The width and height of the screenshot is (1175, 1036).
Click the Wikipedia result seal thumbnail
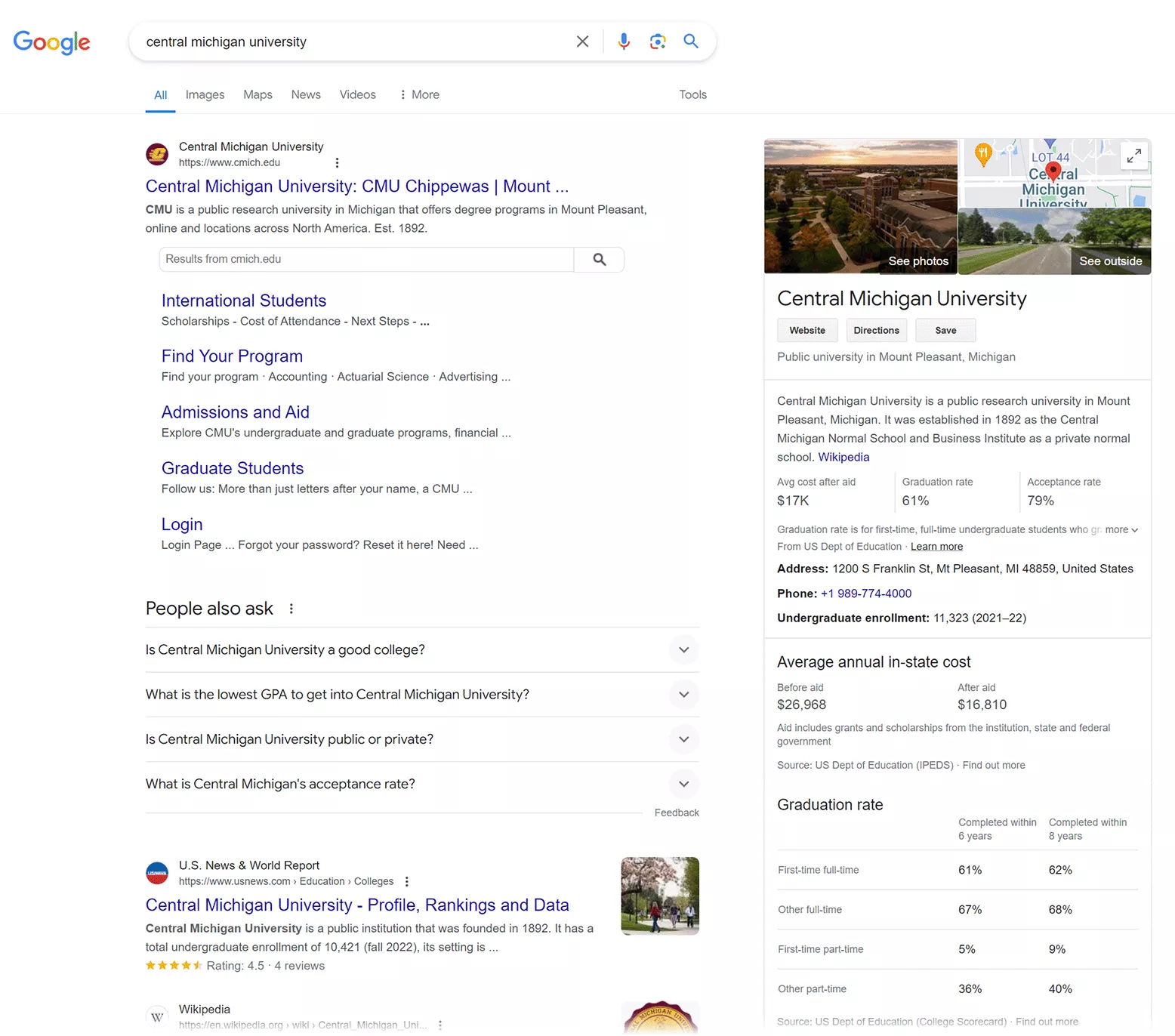660,1017
